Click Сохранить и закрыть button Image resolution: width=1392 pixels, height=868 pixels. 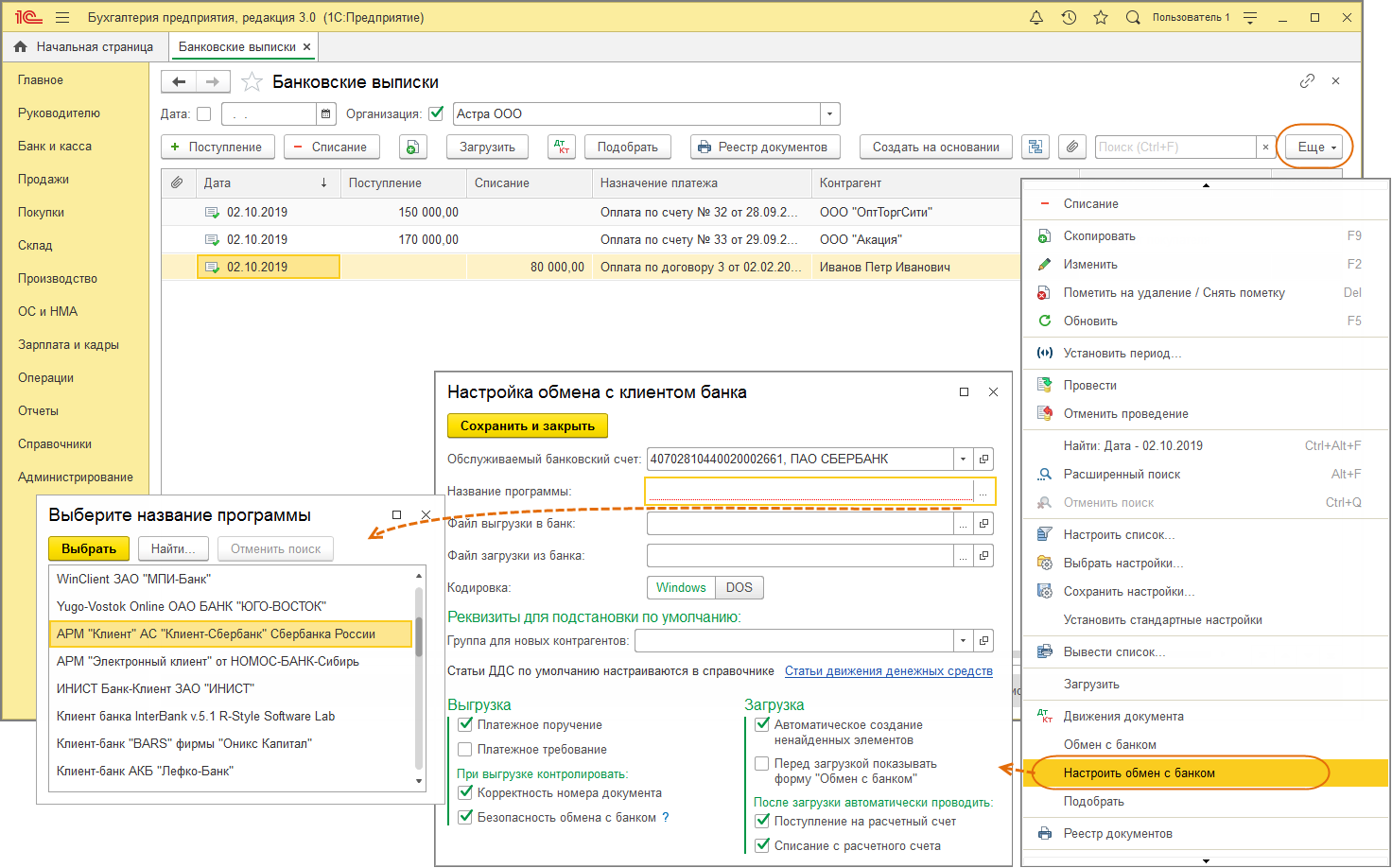click(x=528, y=425)
